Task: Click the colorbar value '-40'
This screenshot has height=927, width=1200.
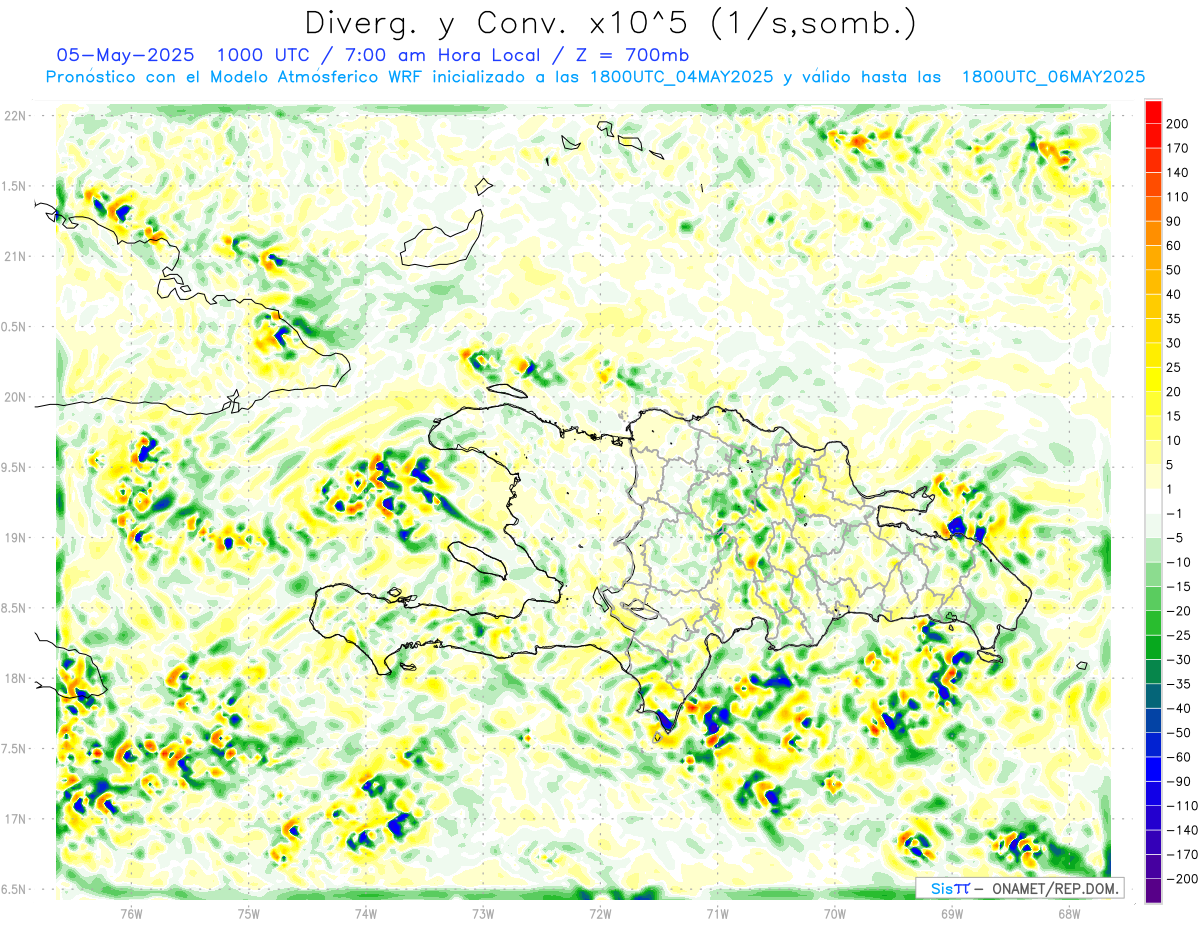Action: click(1178, 708)
